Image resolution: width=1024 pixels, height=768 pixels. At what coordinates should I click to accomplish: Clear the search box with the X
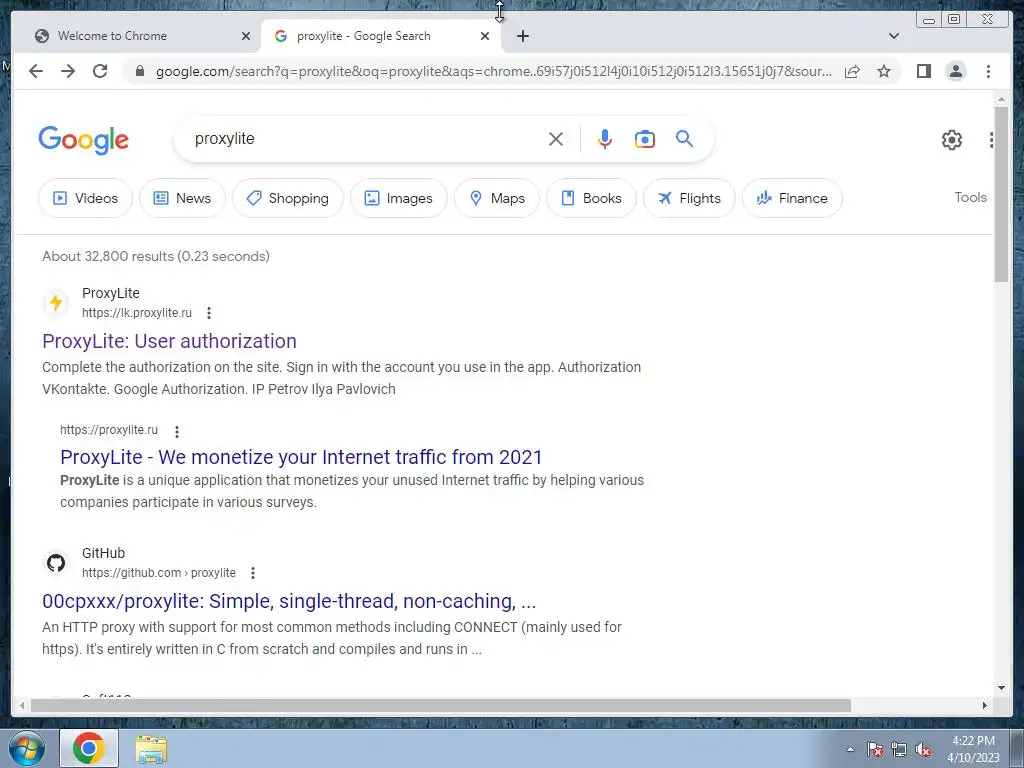tap(556, 139)
